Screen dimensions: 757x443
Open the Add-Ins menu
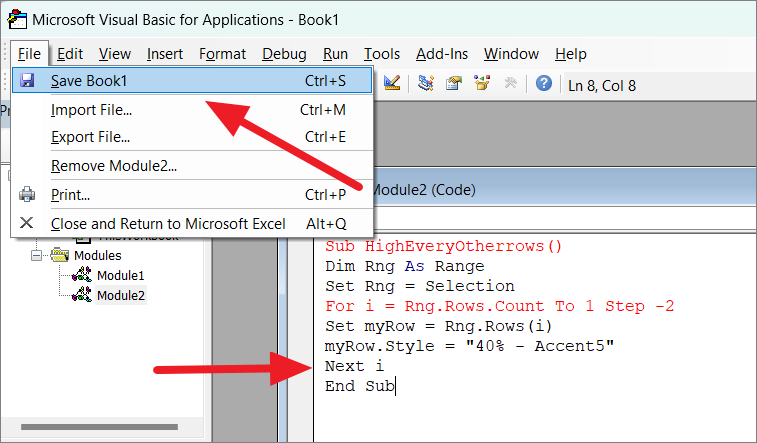(442, 54)
